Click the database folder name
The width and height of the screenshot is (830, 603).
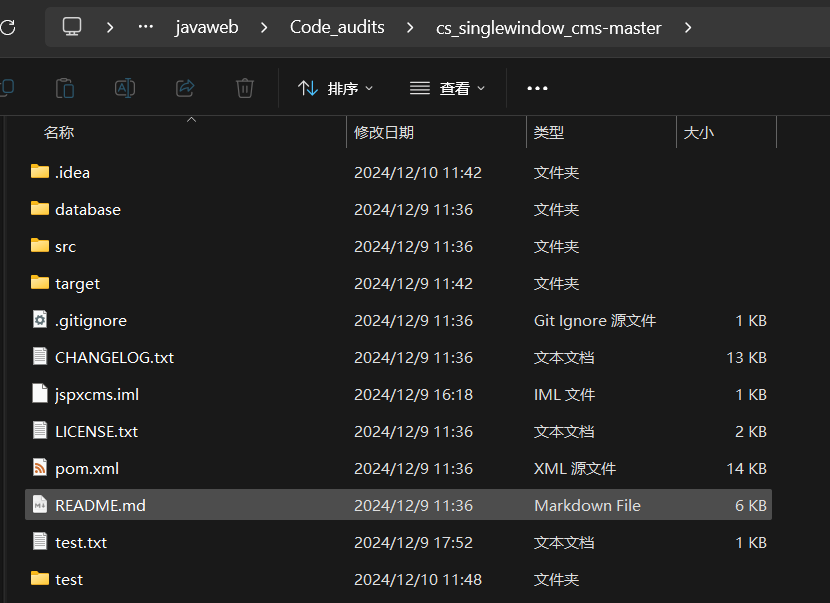[x=88, y=210]
